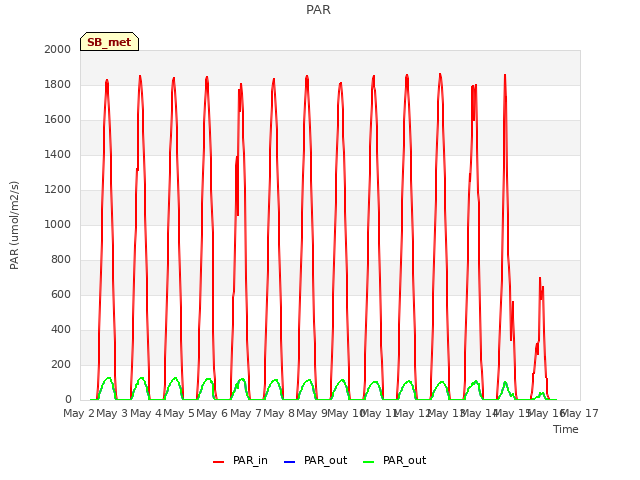This screenshot has height=480, width=640.
Task: Click the PAR chart title
Action: coord(318,10)
